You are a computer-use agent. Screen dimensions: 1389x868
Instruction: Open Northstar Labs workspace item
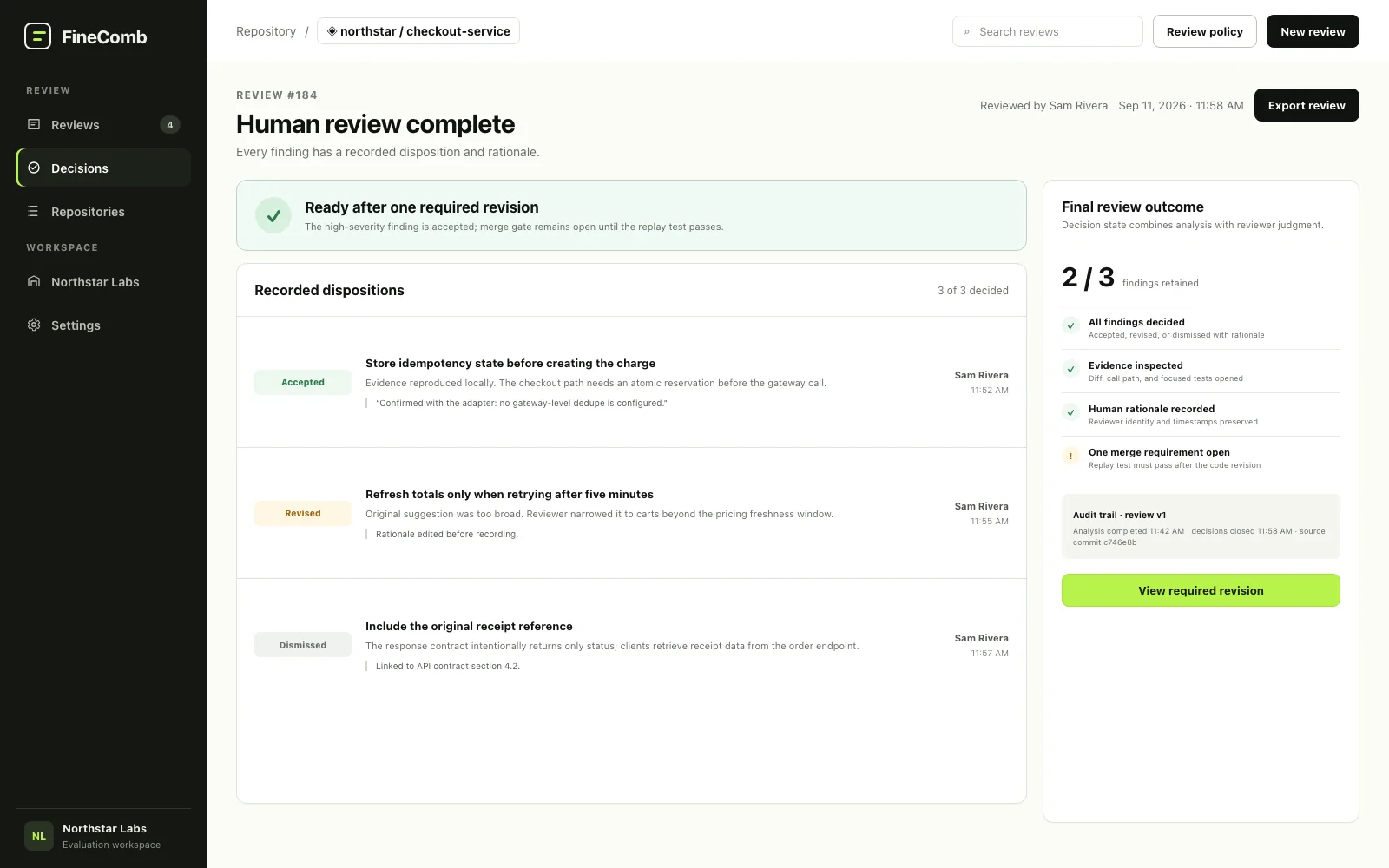point(103,281)
